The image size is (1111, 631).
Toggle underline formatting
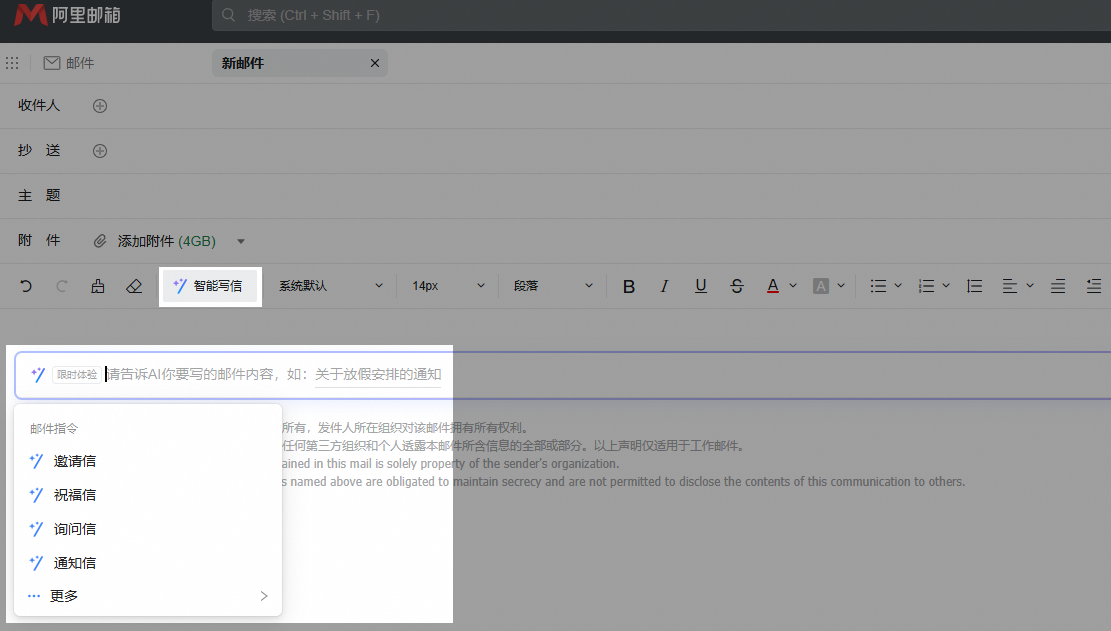701,286
